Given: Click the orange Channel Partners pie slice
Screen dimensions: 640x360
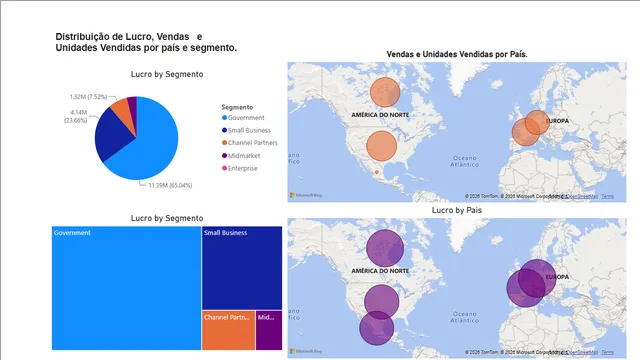Looking at the screenshot, I should [x=122, y=109].
